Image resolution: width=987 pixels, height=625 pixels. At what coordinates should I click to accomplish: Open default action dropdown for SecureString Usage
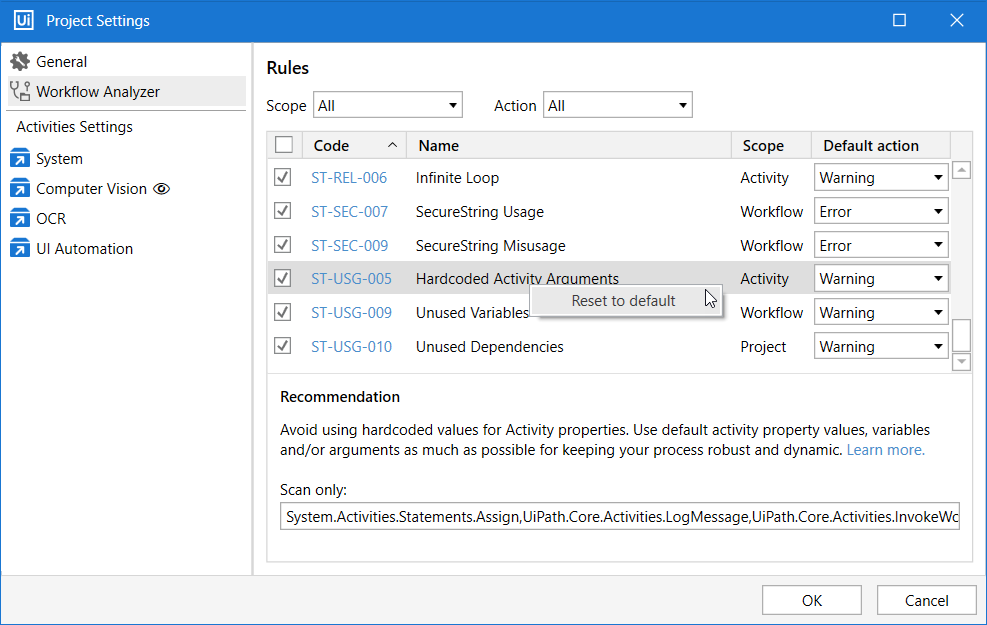(x=880, y=212)
